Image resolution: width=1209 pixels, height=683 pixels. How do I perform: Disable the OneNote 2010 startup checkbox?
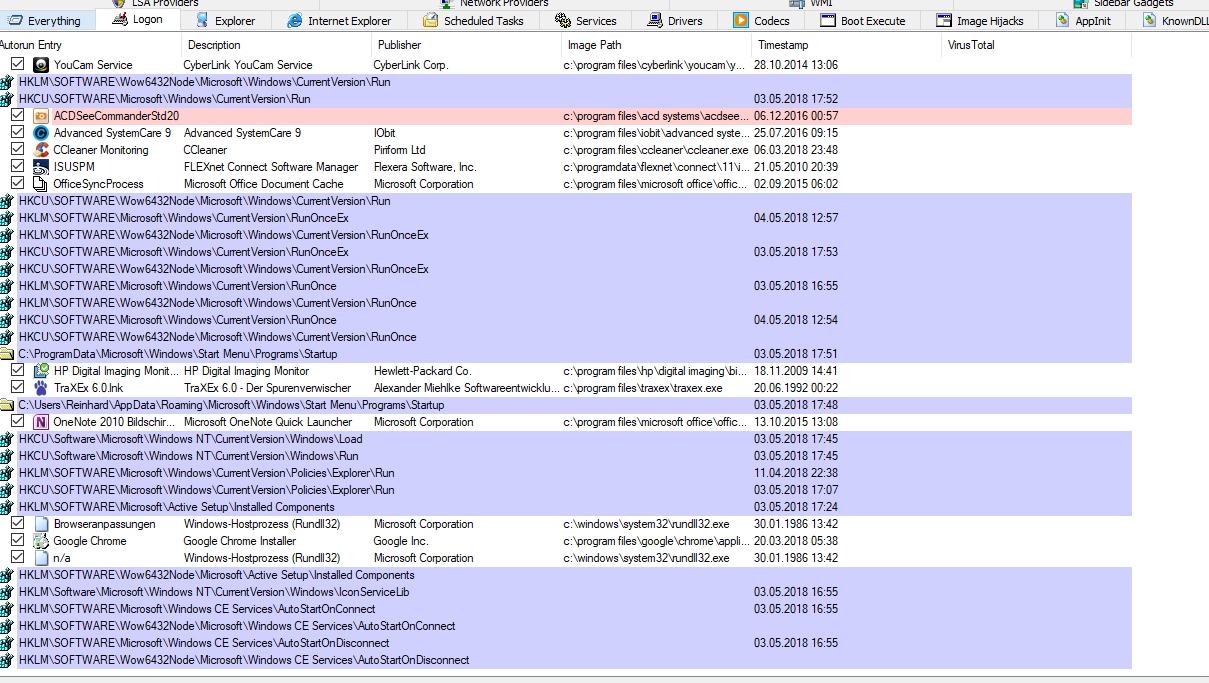click(18, 422)
